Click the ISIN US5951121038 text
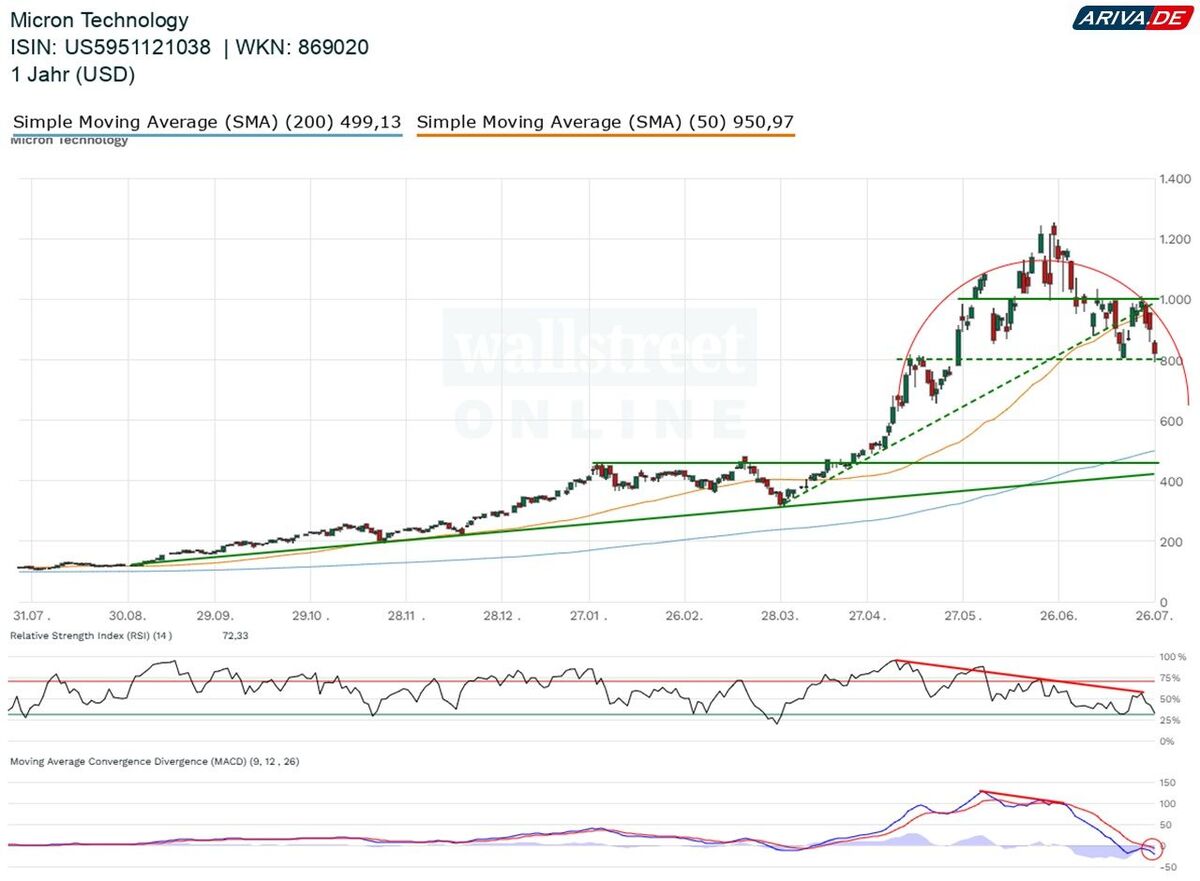Image resolution: width=1200 pixels, height=881 pixels. 110,47
